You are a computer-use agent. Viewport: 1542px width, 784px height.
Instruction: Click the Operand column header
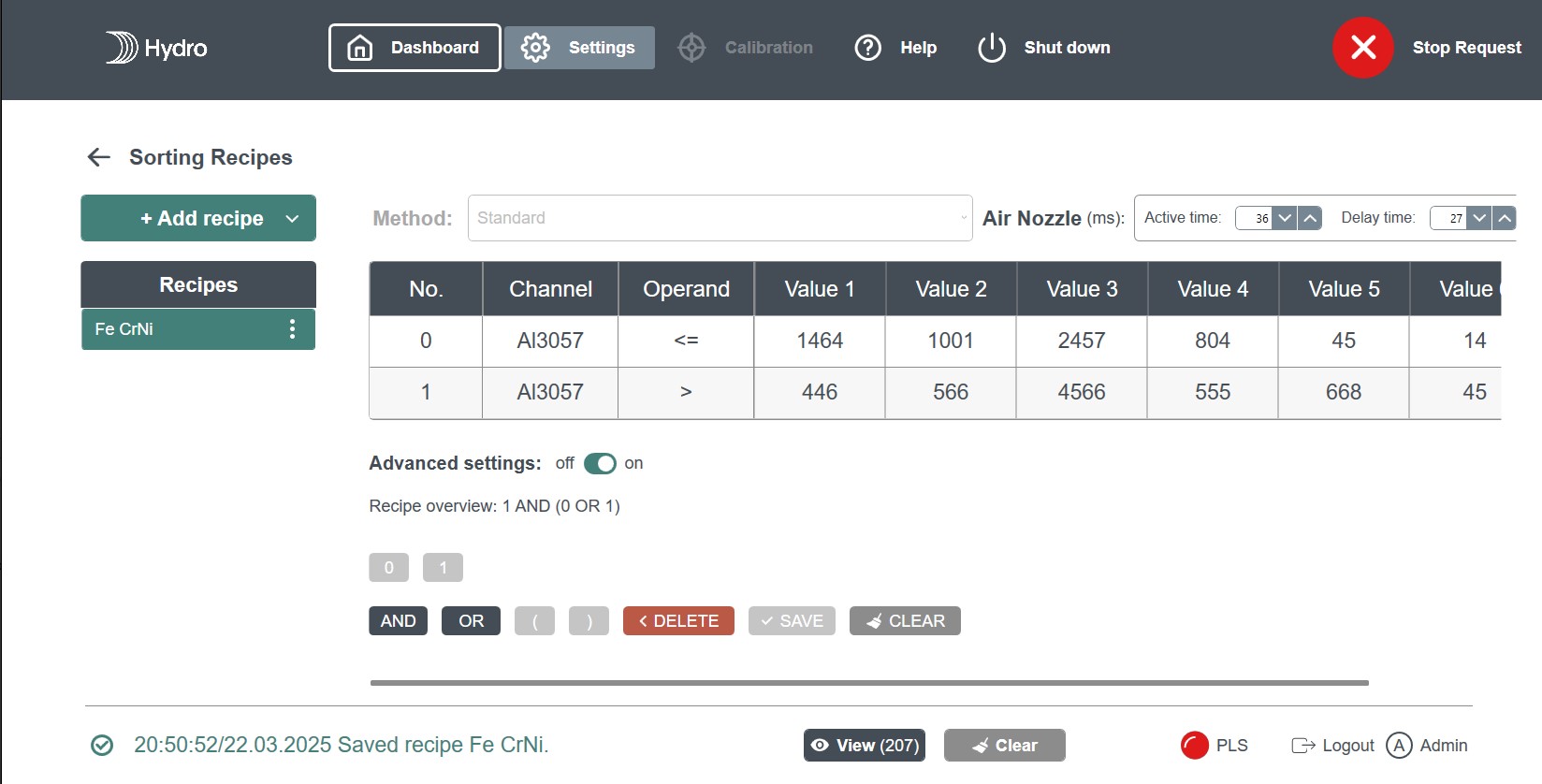pos(686,289)
